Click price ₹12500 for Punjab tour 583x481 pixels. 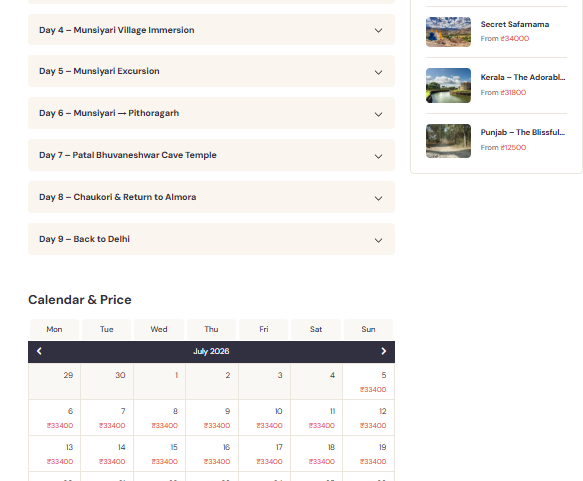point(513,148)
